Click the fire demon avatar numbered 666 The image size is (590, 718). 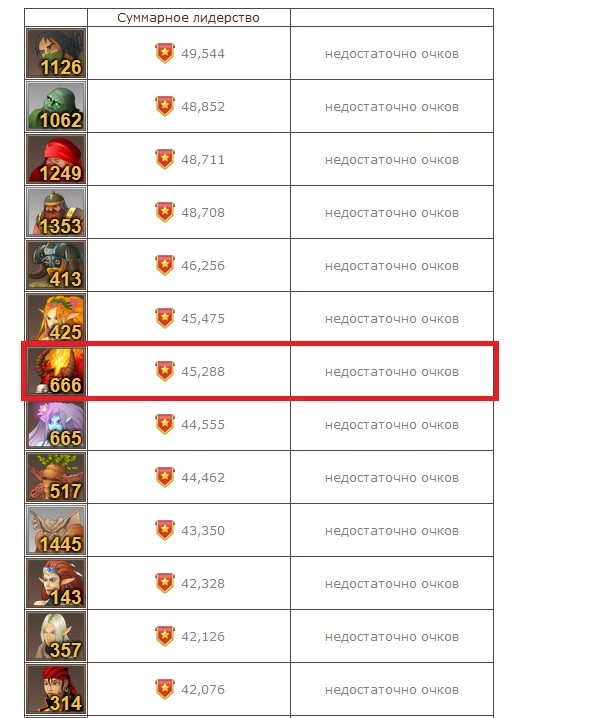point(56,371)
